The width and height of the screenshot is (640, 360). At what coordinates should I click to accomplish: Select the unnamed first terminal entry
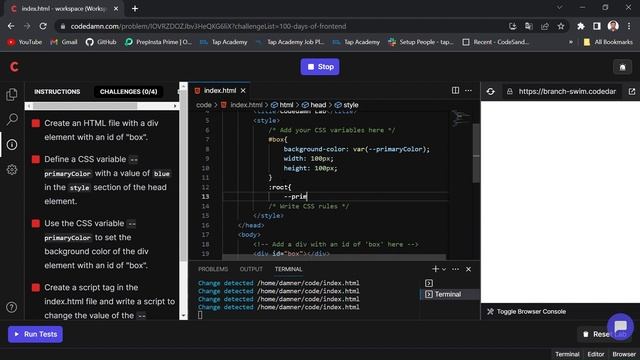click(429, 283)
